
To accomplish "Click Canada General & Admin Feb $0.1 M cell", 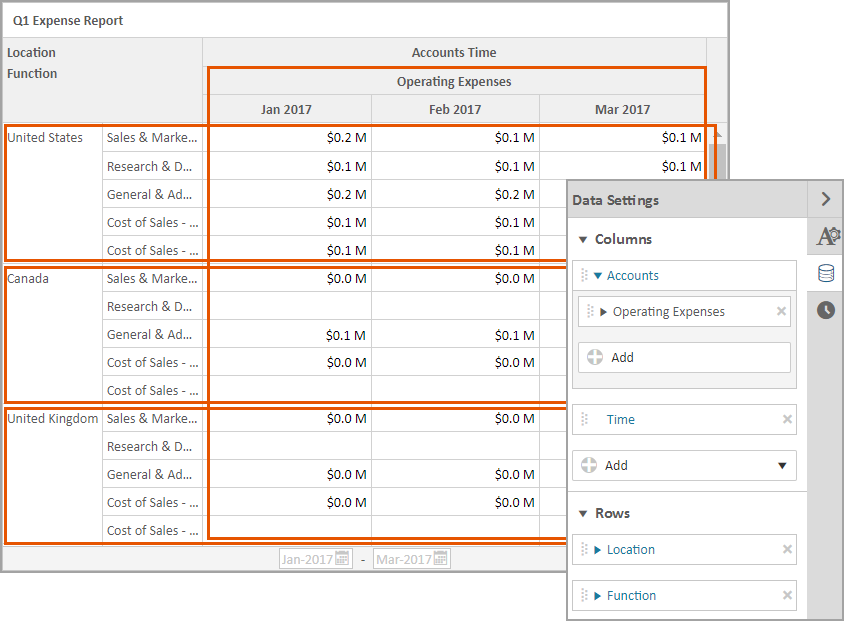I will 455,334.
